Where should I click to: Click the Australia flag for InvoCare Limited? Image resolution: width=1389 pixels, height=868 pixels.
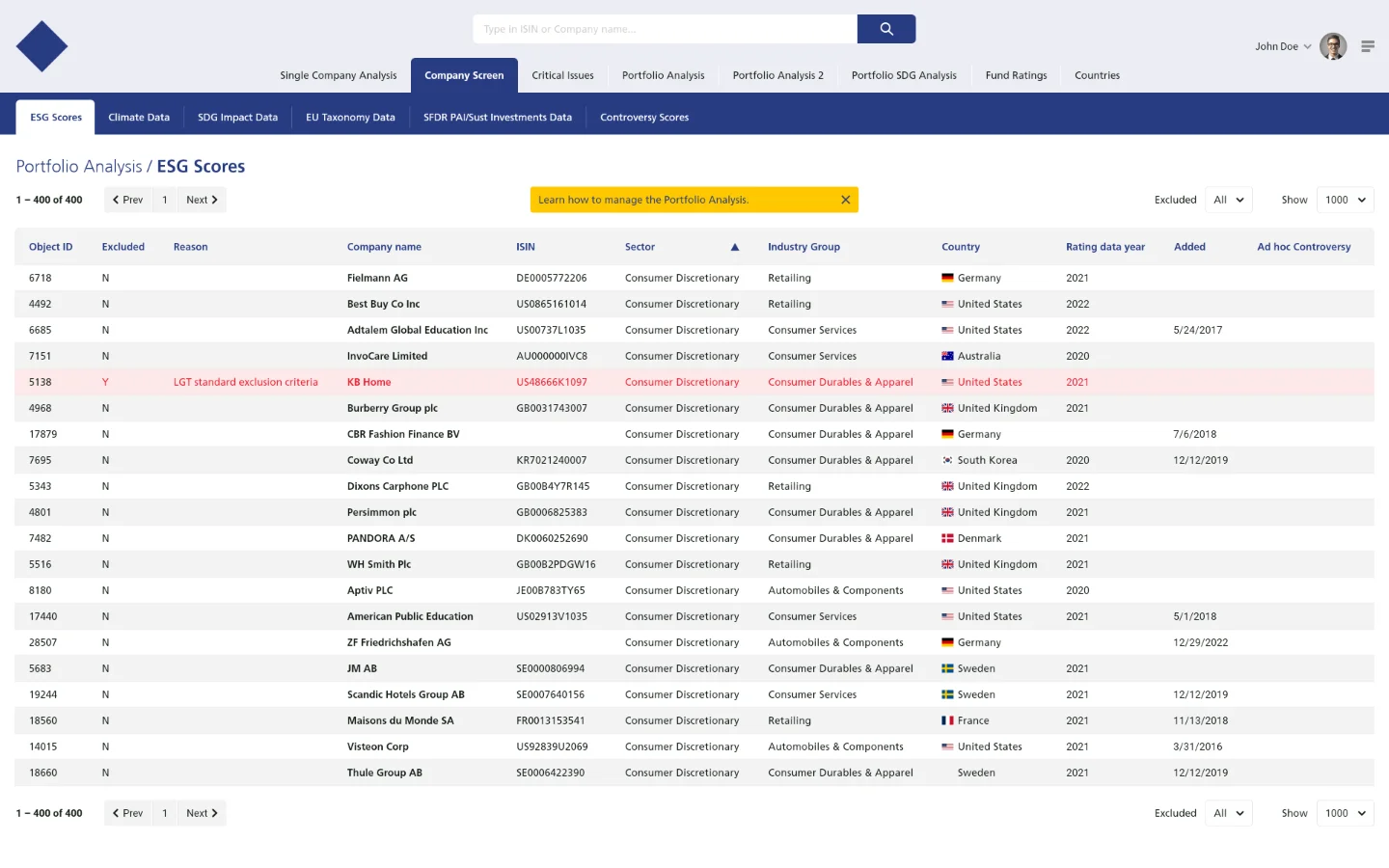(947, 356)
